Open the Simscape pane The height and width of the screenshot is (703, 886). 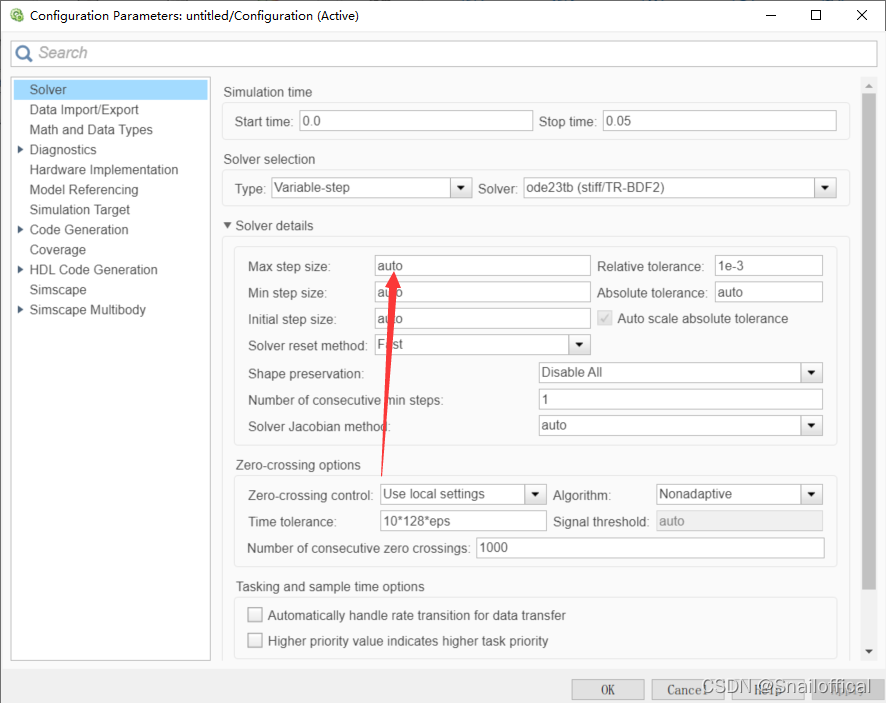[58, 290]
